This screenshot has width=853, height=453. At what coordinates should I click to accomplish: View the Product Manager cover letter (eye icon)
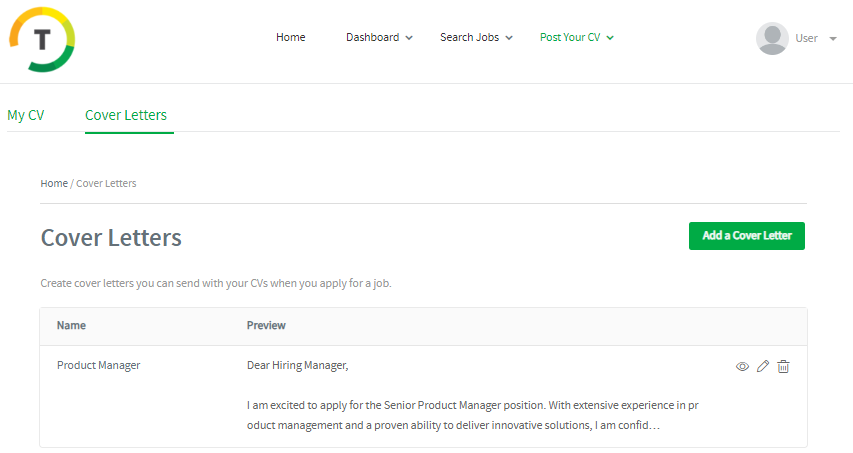(742, 367)
